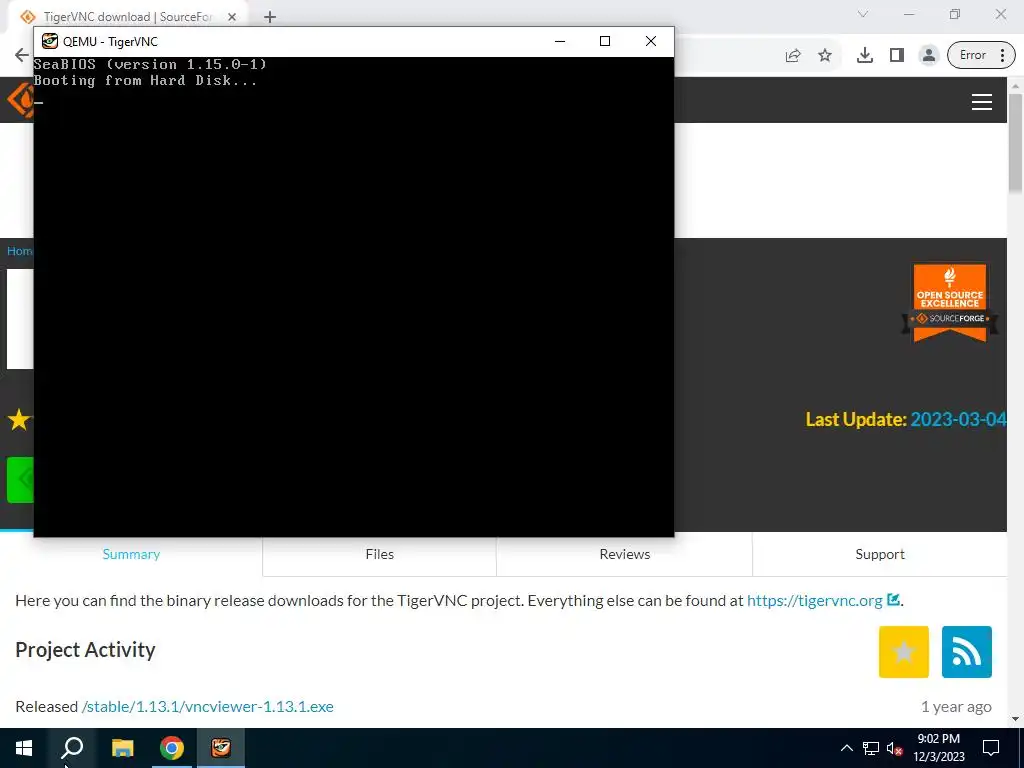Open the Chrome downloads icon
This screenshot has height=768, width=1024.
coord(865,56)
